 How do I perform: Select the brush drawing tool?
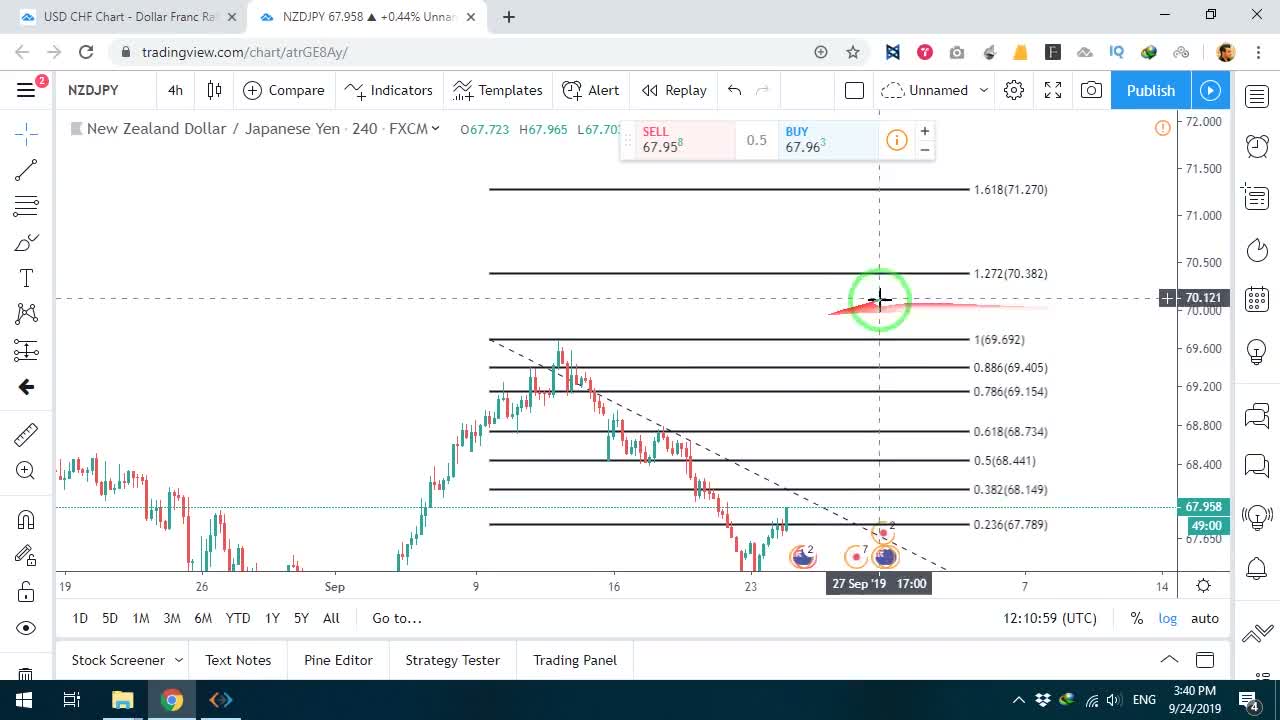pos(27,243)
